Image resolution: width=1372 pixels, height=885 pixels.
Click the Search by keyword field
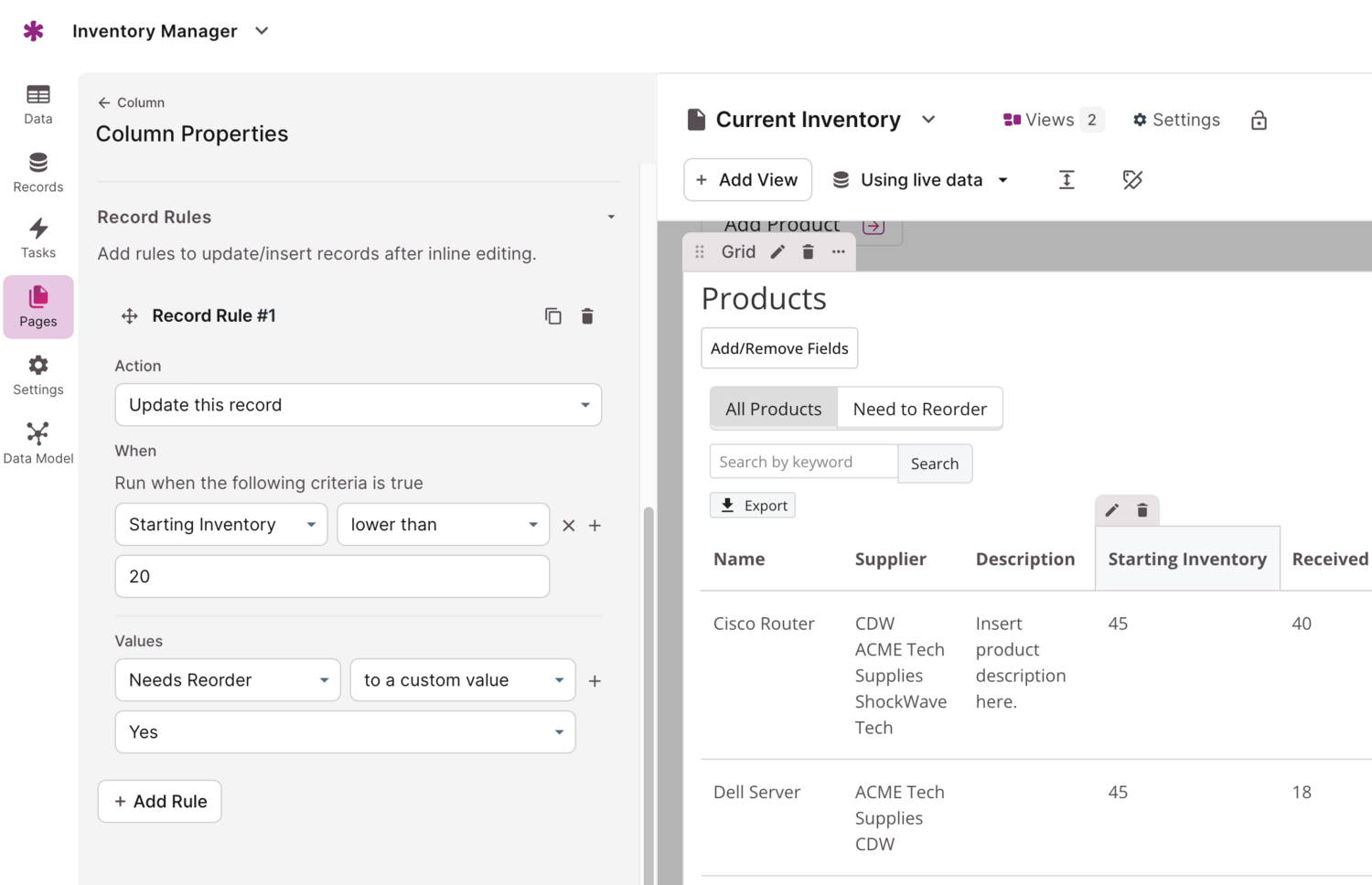pos(803,463)
